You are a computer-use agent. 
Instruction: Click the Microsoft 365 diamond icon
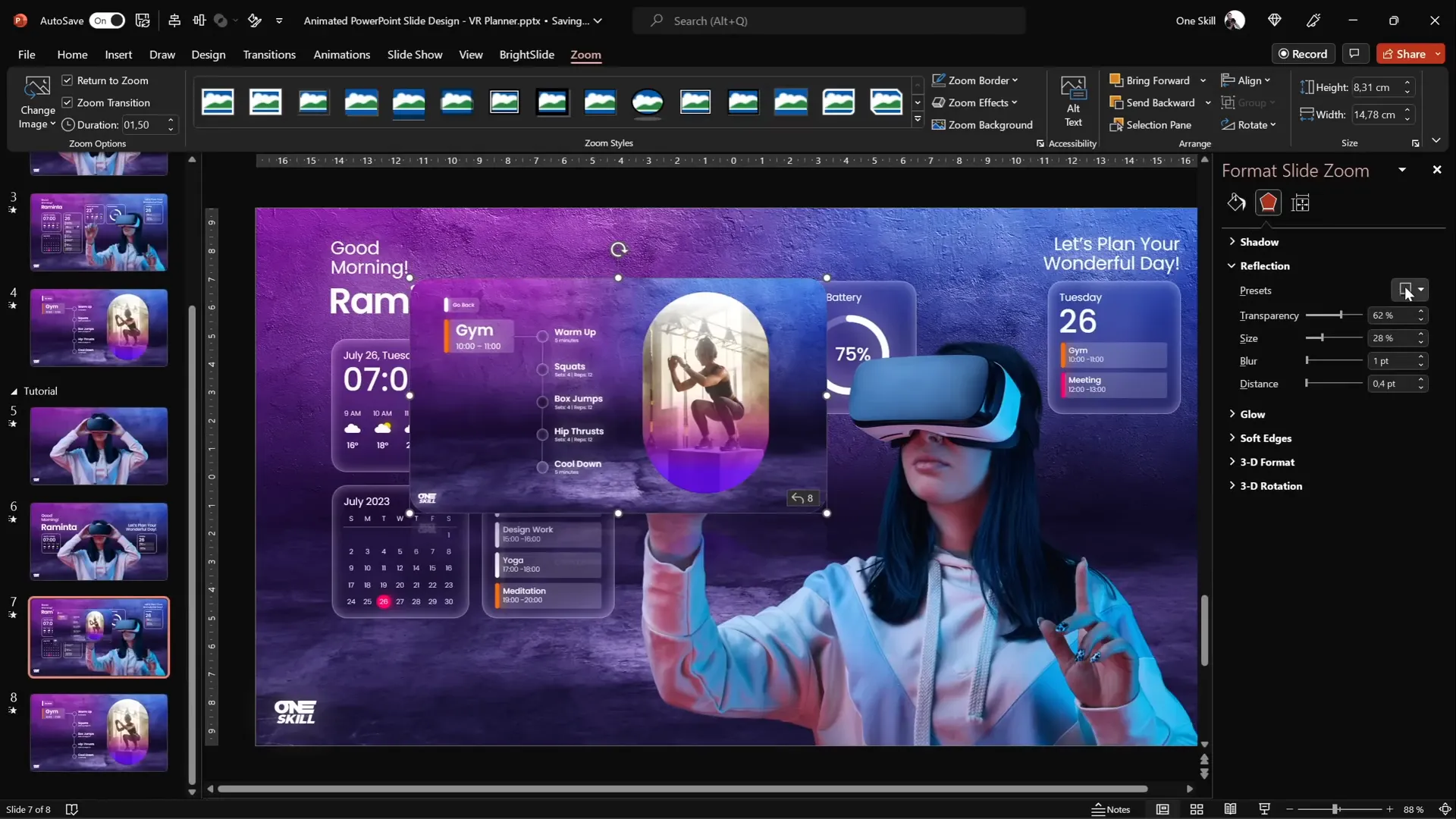point(1274,20)
